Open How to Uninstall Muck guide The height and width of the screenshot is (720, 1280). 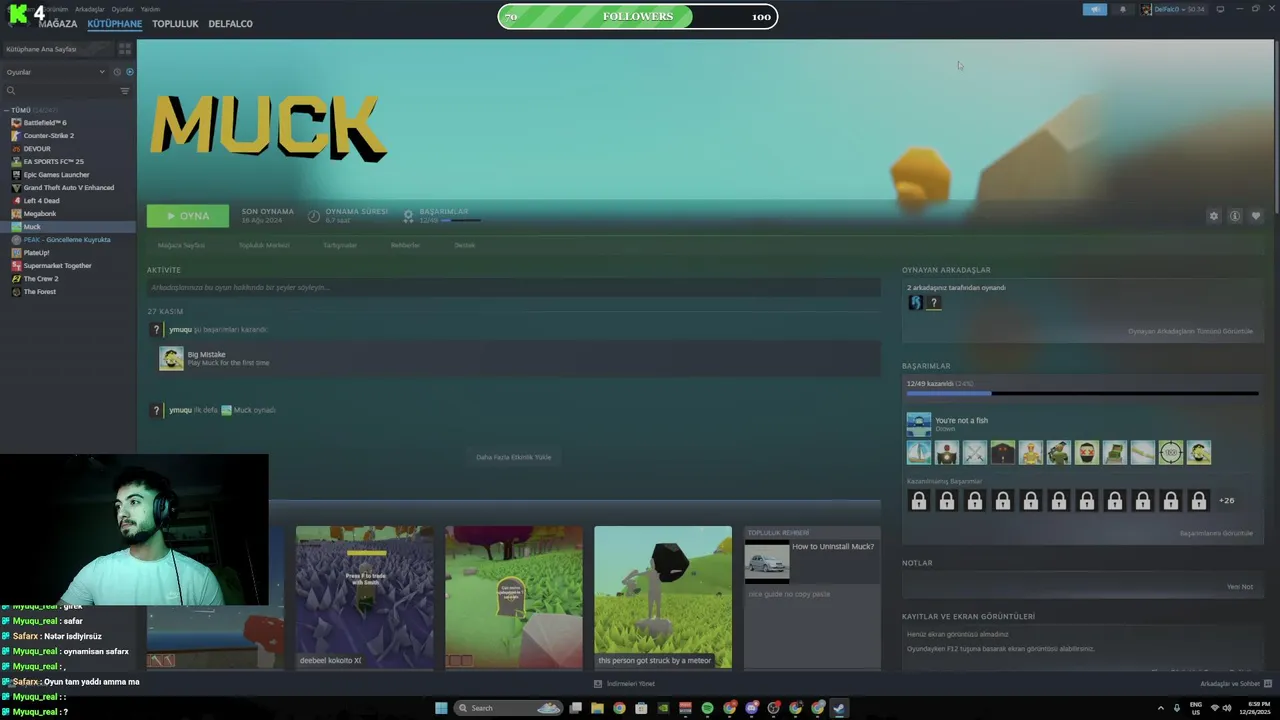click(812, 562)
